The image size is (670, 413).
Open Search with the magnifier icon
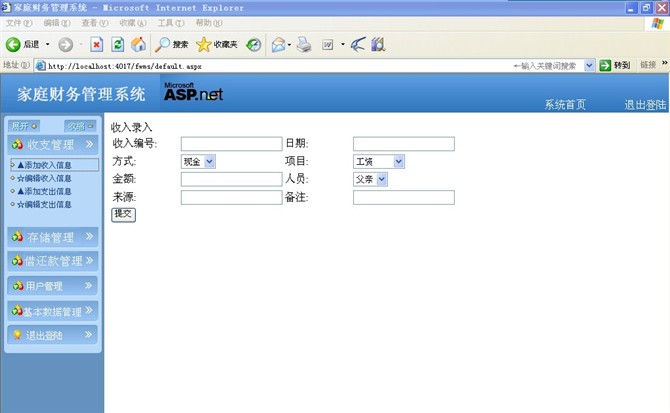click(162, 44)
